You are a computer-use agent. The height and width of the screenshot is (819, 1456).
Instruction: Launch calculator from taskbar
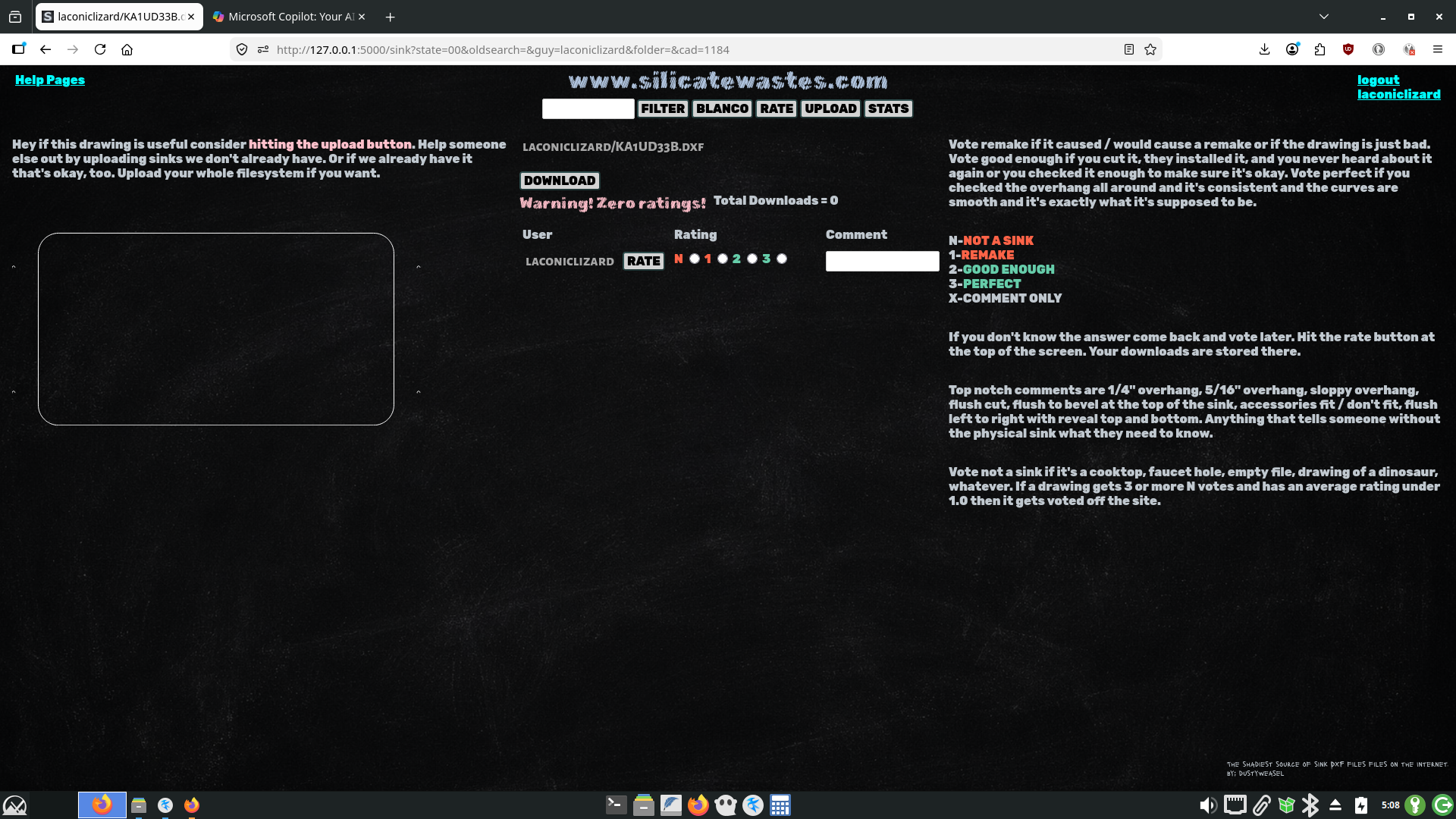780,805
